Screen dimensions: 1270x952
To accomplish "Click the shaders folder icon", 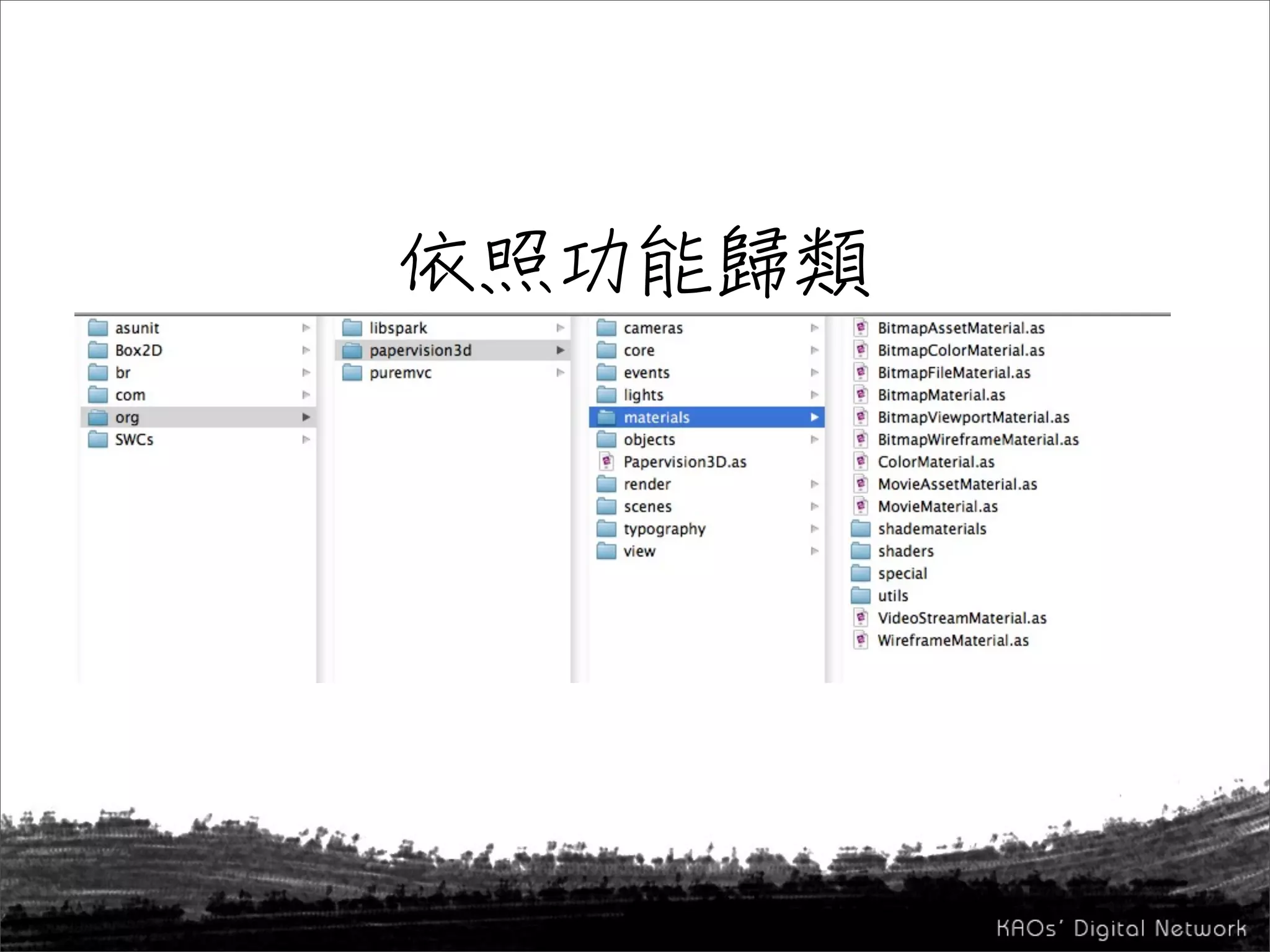I will (861, 551).
